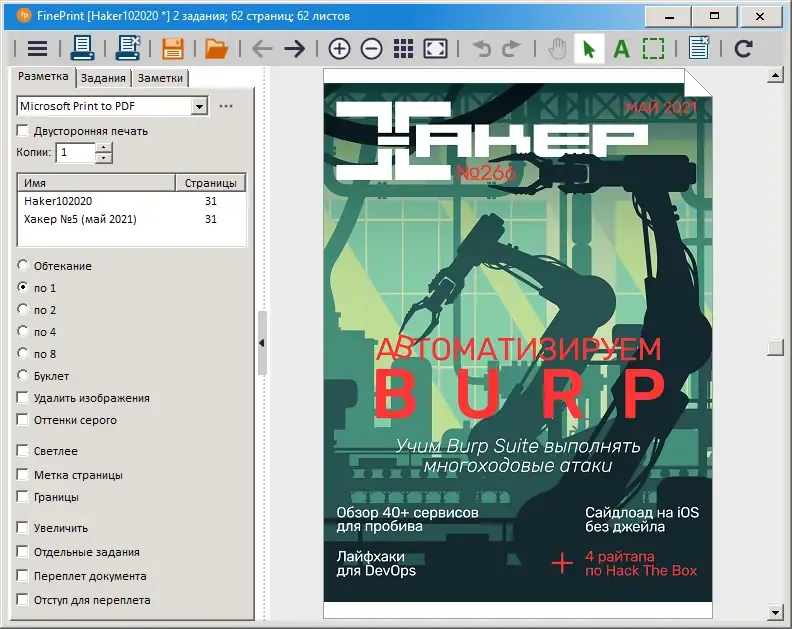Switch to the Заметки tab
Image resolution: width=792 pixels, height=629 pixels.
click(x=160, y=78)
